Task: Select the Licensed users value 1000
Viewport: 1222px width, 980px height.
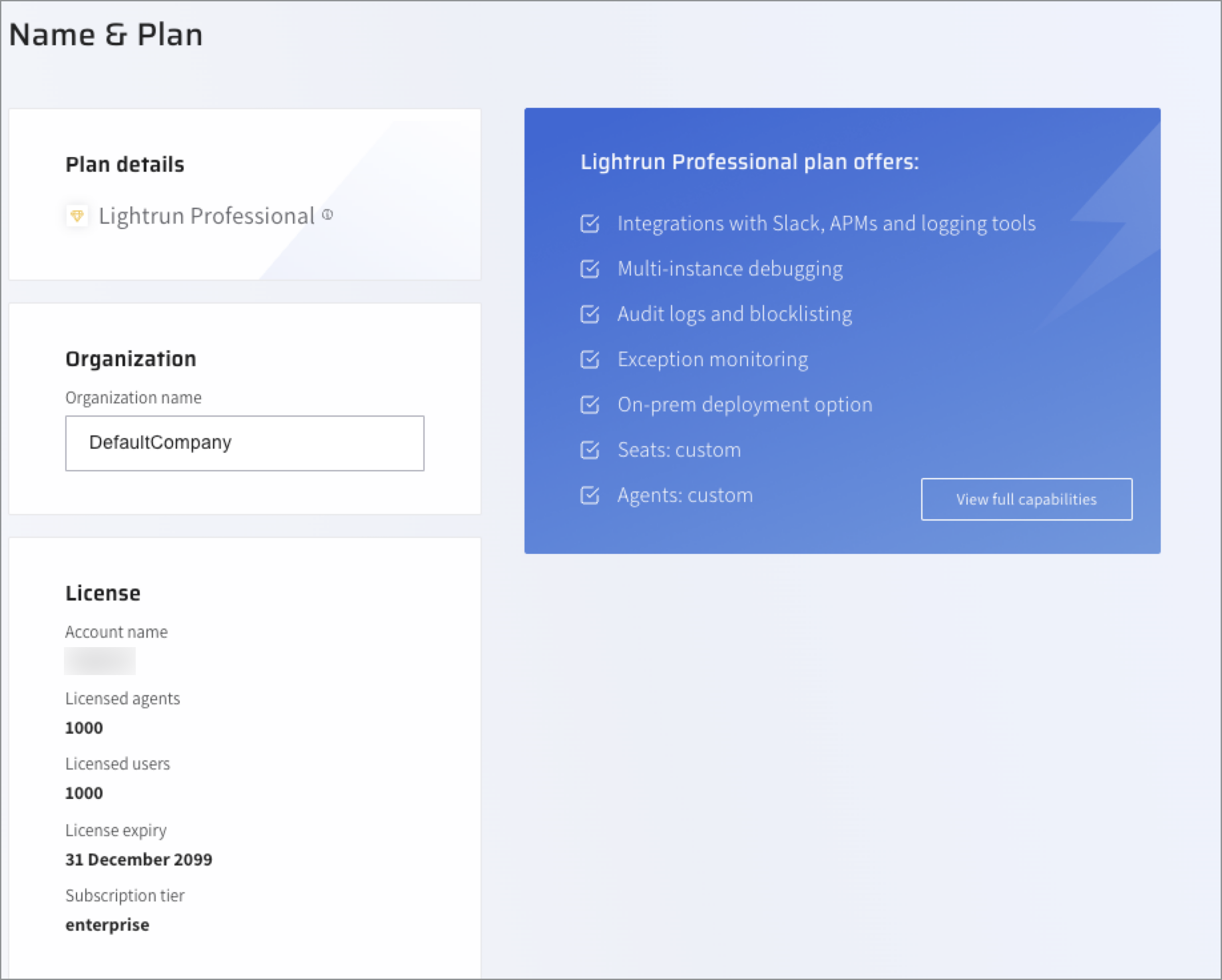Action: click(x=84, y=793)
